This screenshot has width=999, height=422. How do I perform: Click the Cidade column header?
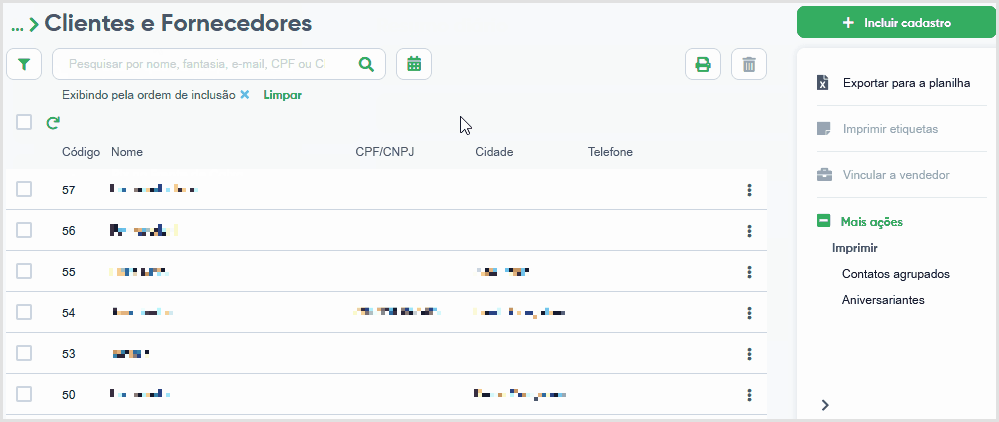click(x=494, y=152)
